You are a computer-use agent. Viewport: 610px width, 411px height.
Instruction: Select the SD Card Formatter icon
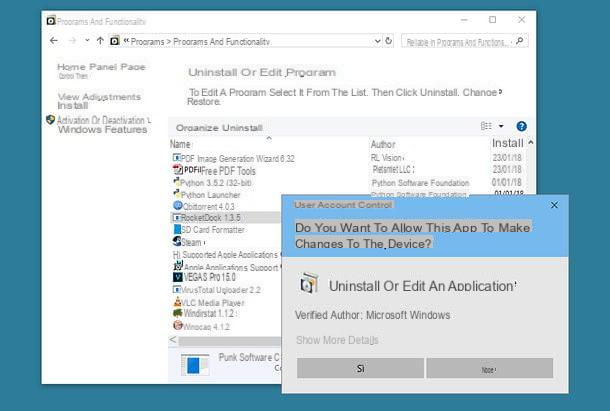177,229
